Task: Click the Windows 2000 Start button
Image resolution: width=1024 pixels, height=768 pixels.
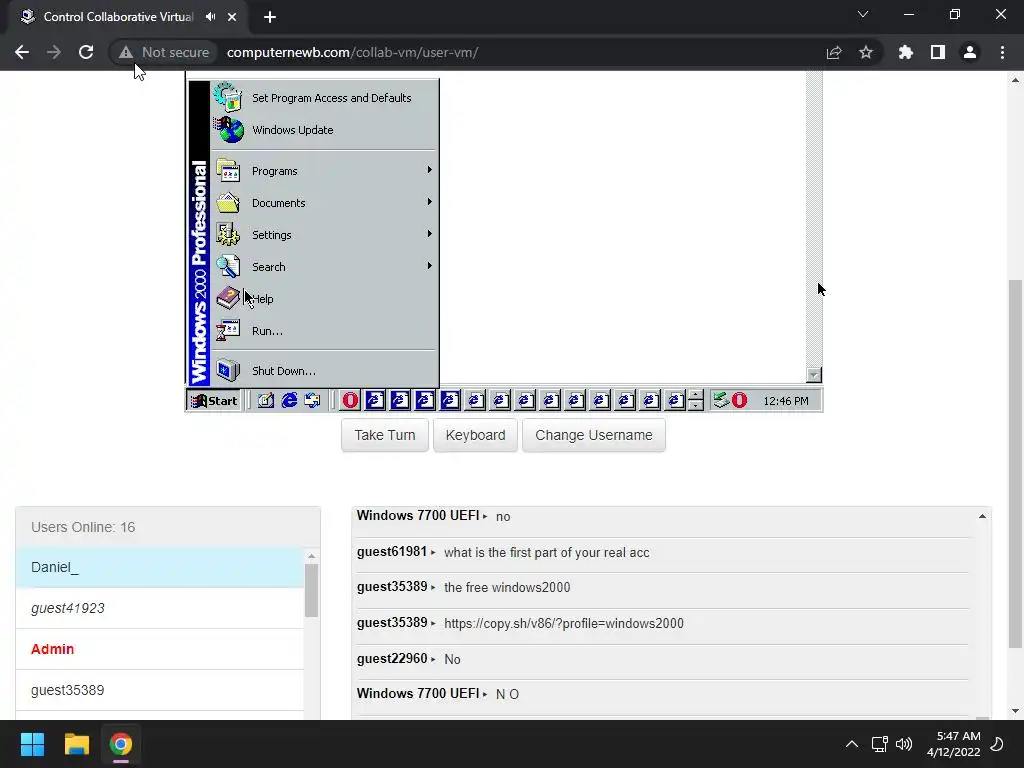Action: (x=214, y=400)
